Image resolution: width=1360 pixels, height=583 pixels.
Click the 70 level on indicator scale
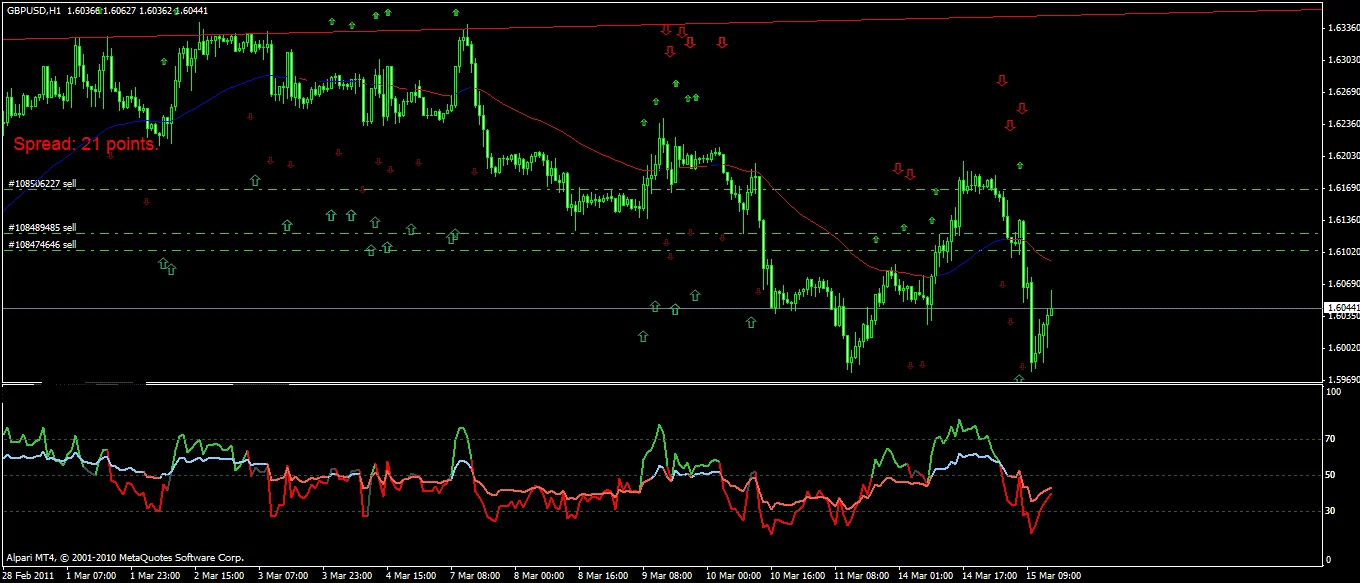point(1331,439)
